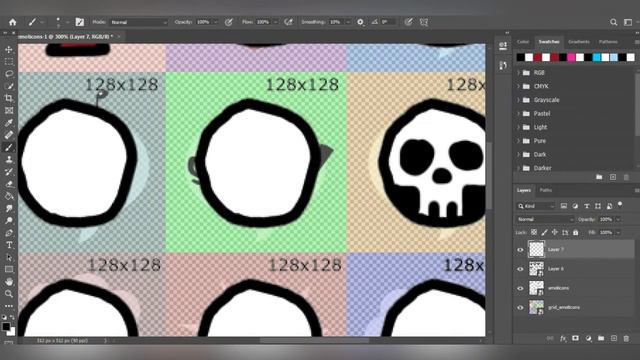Expand the RGB swatch group
This screenshot has height=360, width=640.
(519, 73)
